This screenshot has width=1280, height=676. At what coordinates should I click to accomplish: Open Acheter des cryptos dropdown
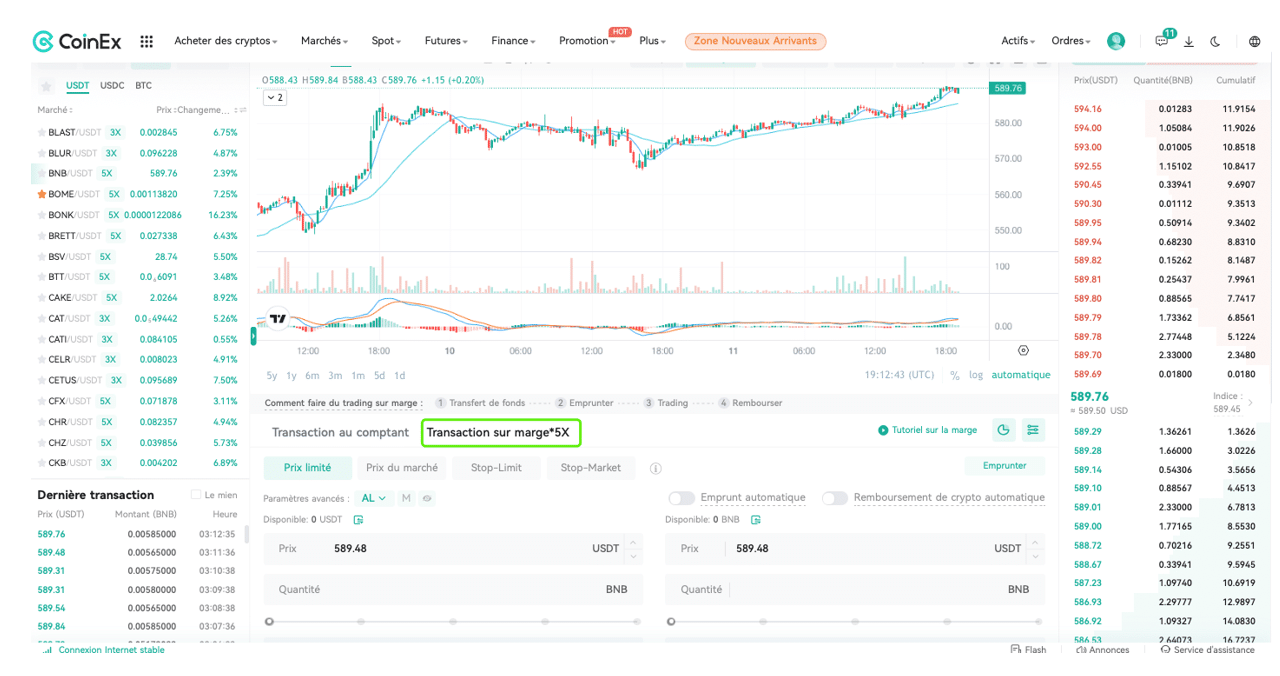[x=226, y=41]
